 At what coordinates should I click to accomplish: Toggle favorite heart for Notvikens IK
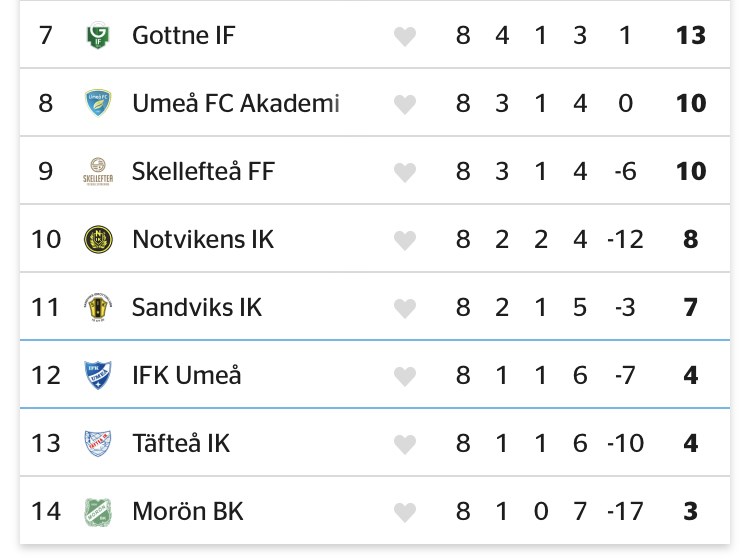coord(404,241)
